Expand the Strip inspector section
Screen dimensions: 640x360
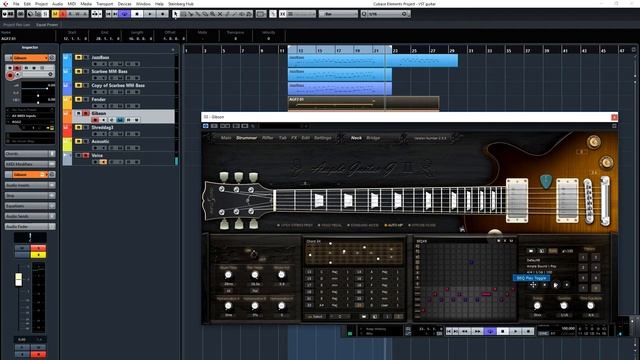pos(30,196)
